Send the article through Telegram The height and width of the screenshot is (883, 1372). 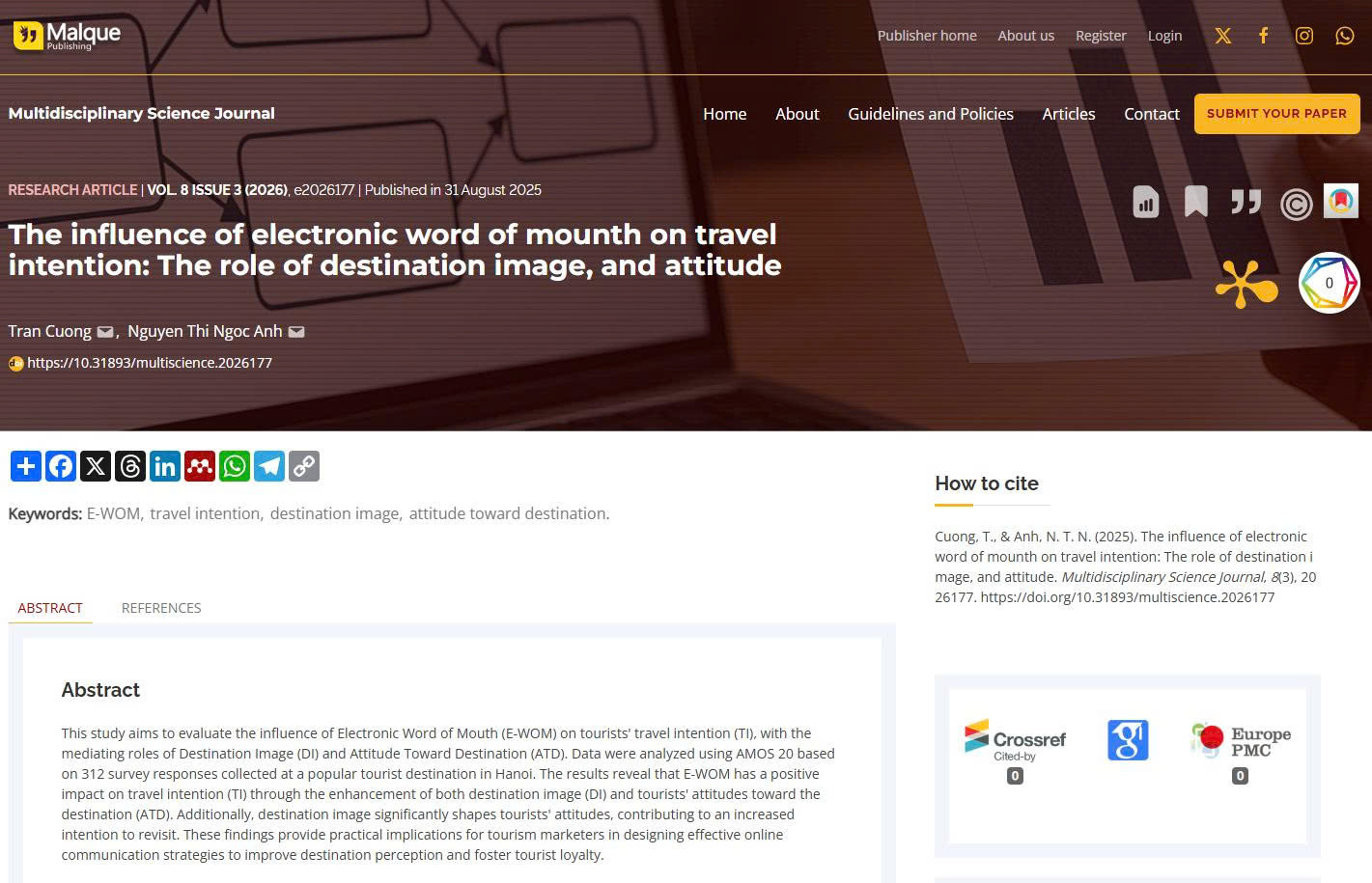268,466
